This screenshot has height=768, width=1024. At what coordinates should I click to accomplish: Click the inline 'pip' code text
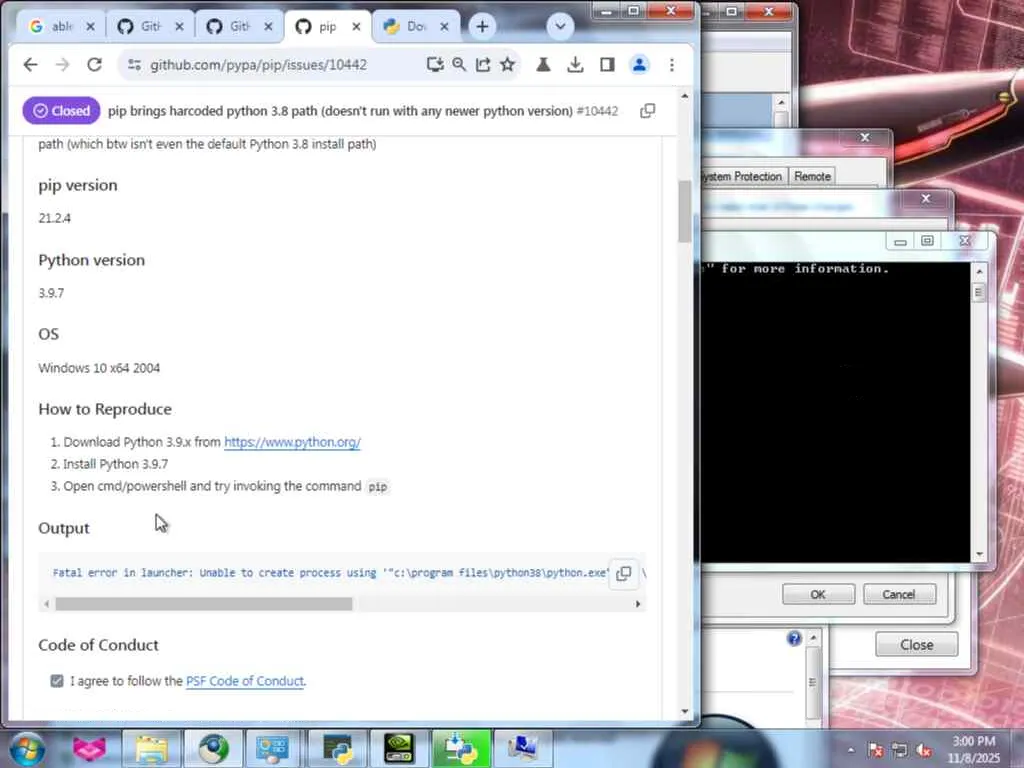[x=377, y=487]
